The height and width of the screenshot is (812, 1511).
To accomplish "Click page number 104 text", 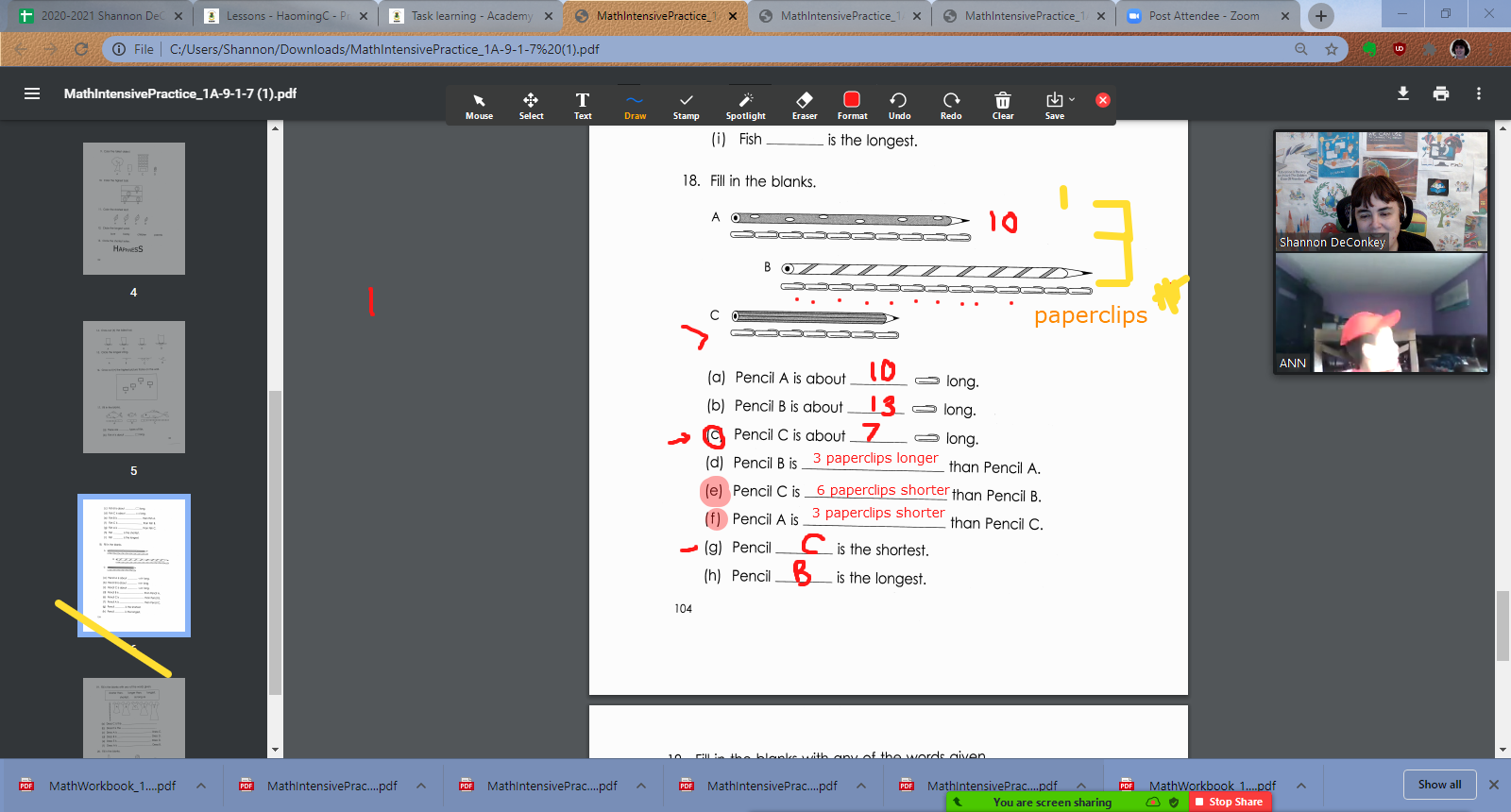I will (683, 609).
